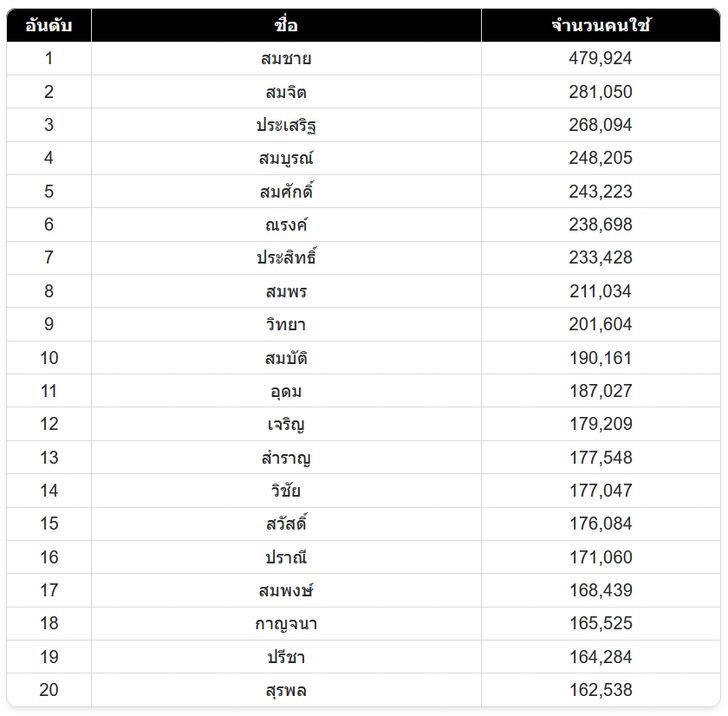Select the name สมจิต
Image resolution: width=728 pixels, height=716 pixels.
[x=286, y=92]
